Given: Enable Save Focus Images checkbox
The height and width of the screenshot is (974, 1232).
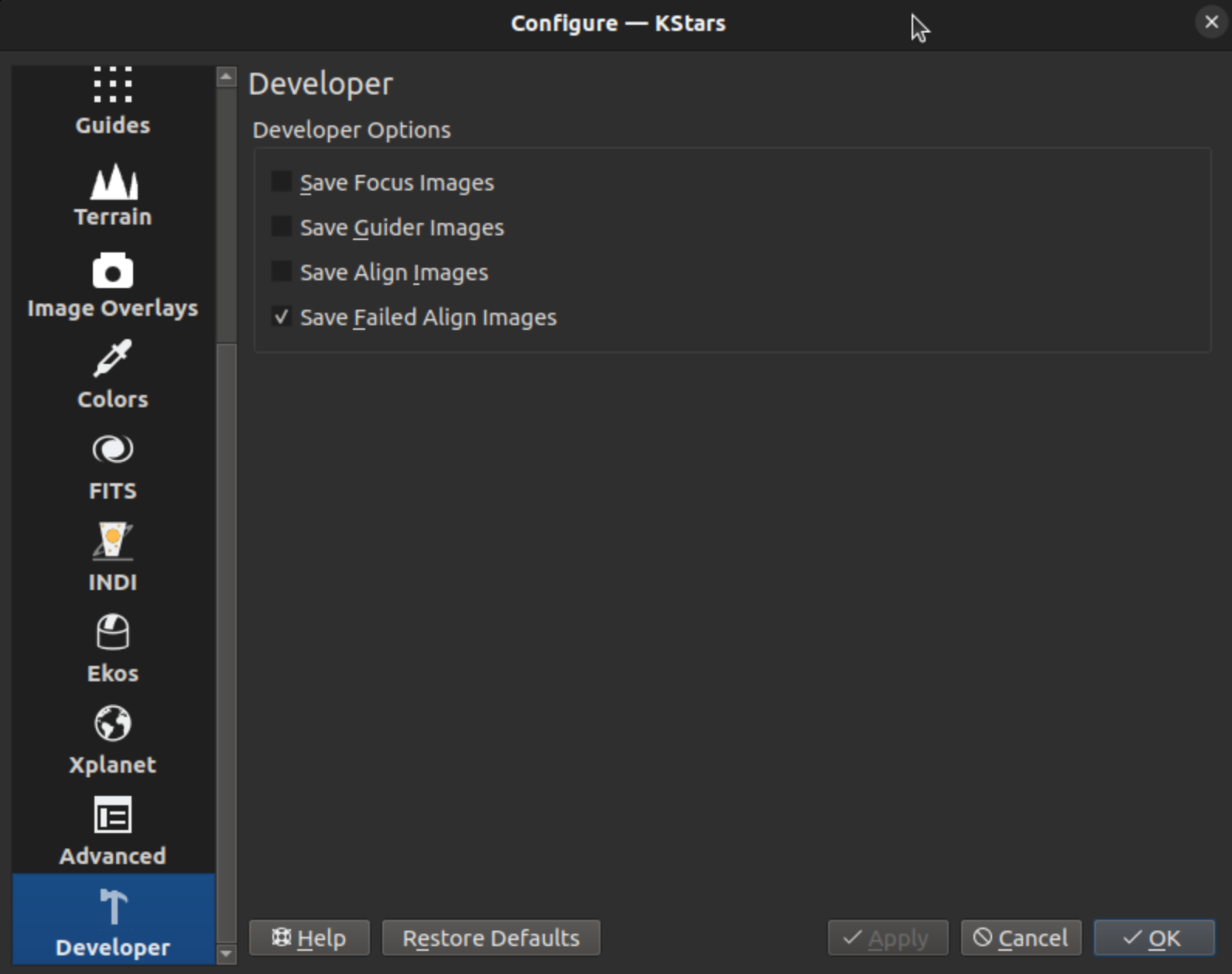Looking at the screenshot, I should (282, 182).
